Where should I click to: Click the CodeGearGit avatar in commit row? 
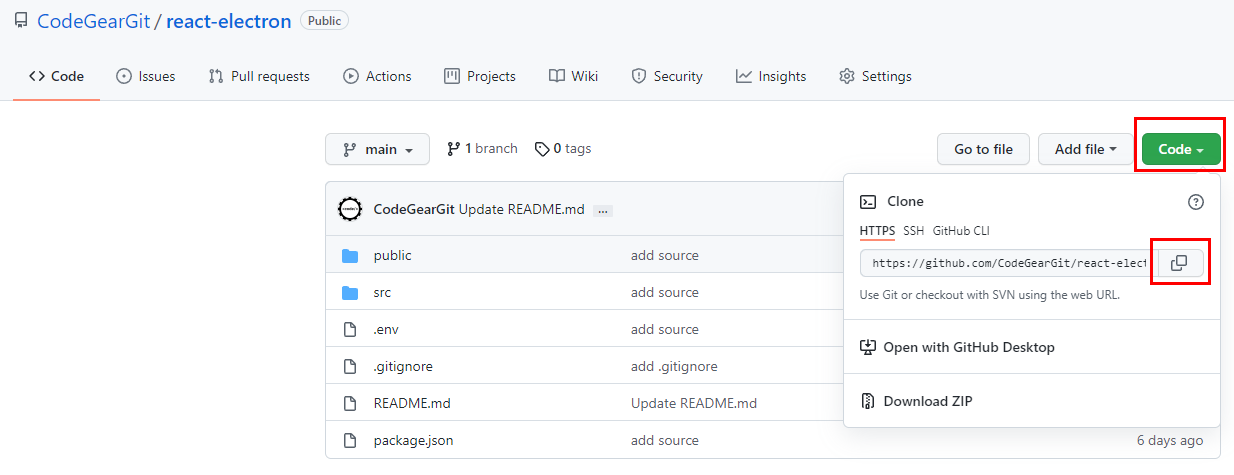pyautogui.click(x=350, y=210)
